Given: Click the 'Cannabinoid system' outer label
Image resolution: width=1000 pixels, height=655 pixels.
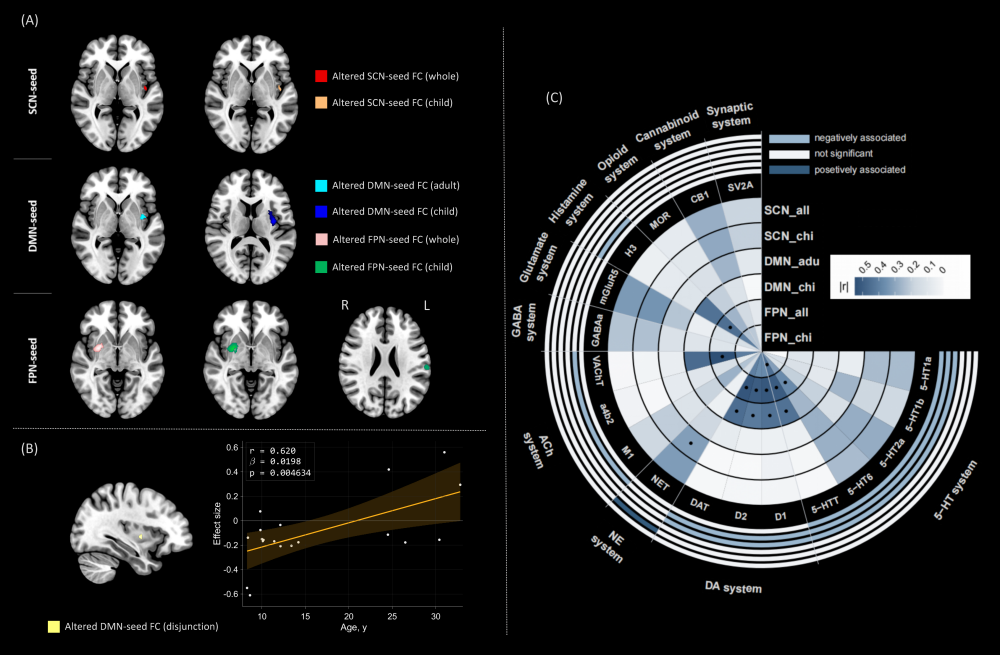Looking at the screenshot, I should pyautogui.click(x=668, y=131).
